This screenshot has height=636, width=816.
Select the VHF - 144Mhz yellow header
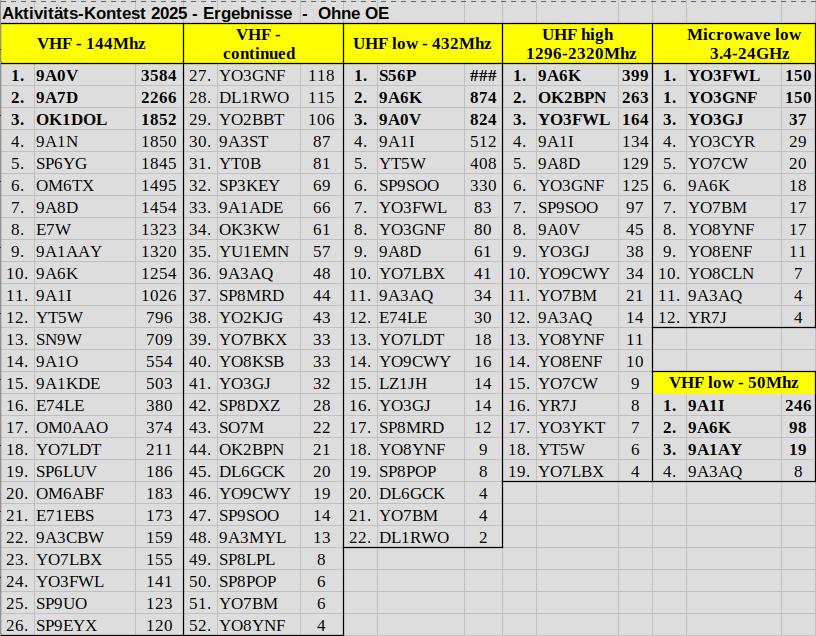pos(92,44)
